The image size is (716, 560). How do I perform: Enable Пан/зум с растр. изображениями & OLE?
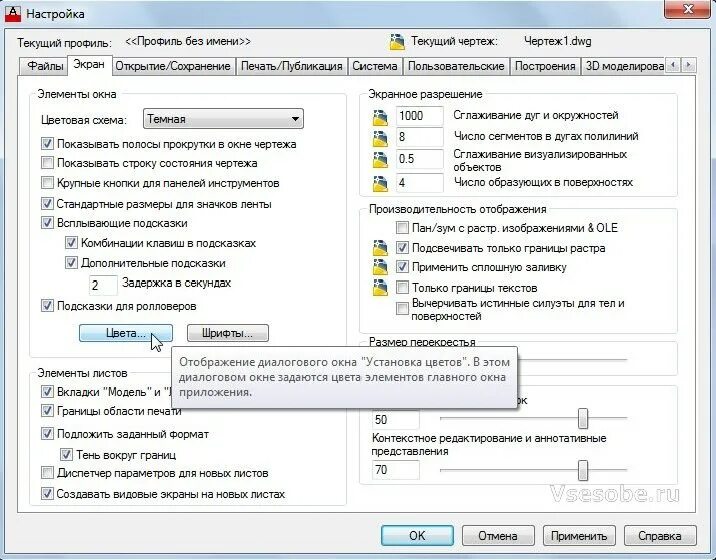click(x=402, y=227)
